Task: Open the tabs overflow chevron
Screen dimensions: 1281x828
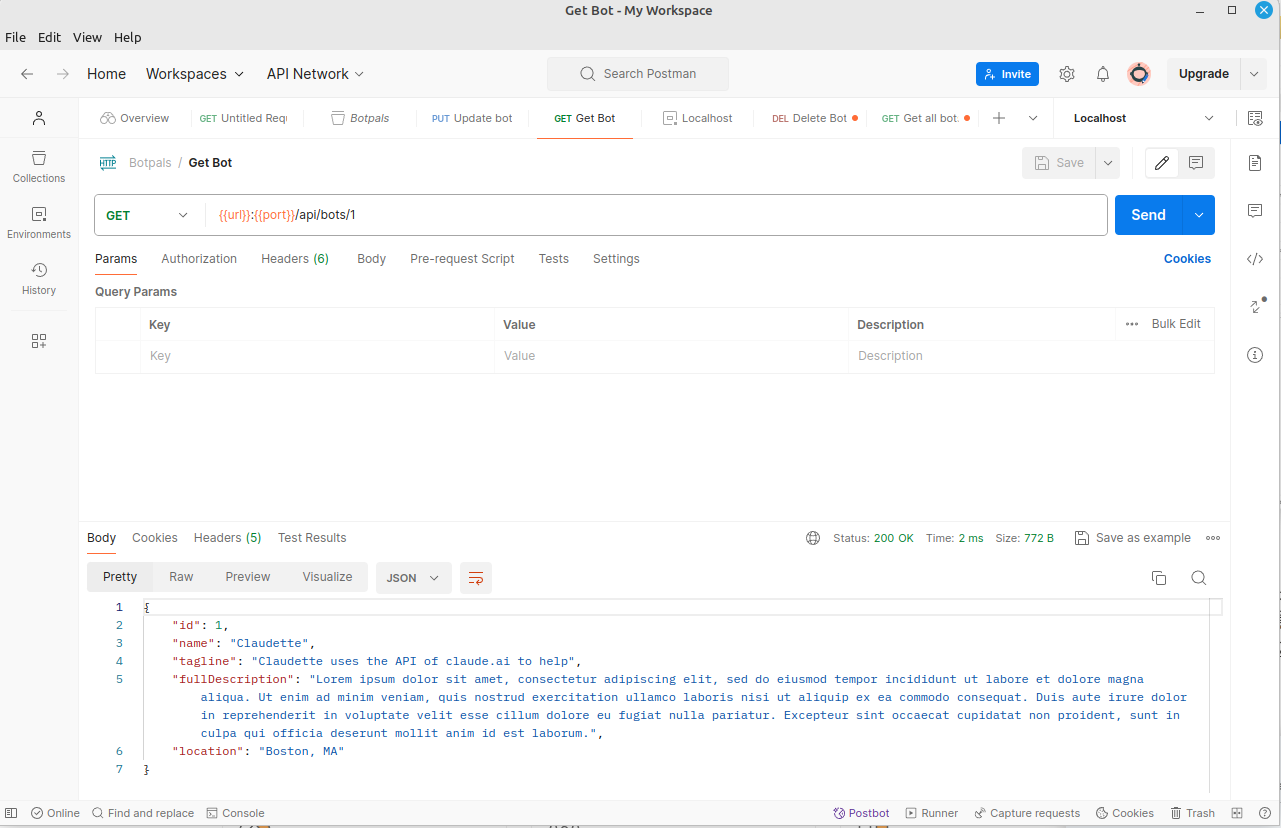Action: point(1033,118)
